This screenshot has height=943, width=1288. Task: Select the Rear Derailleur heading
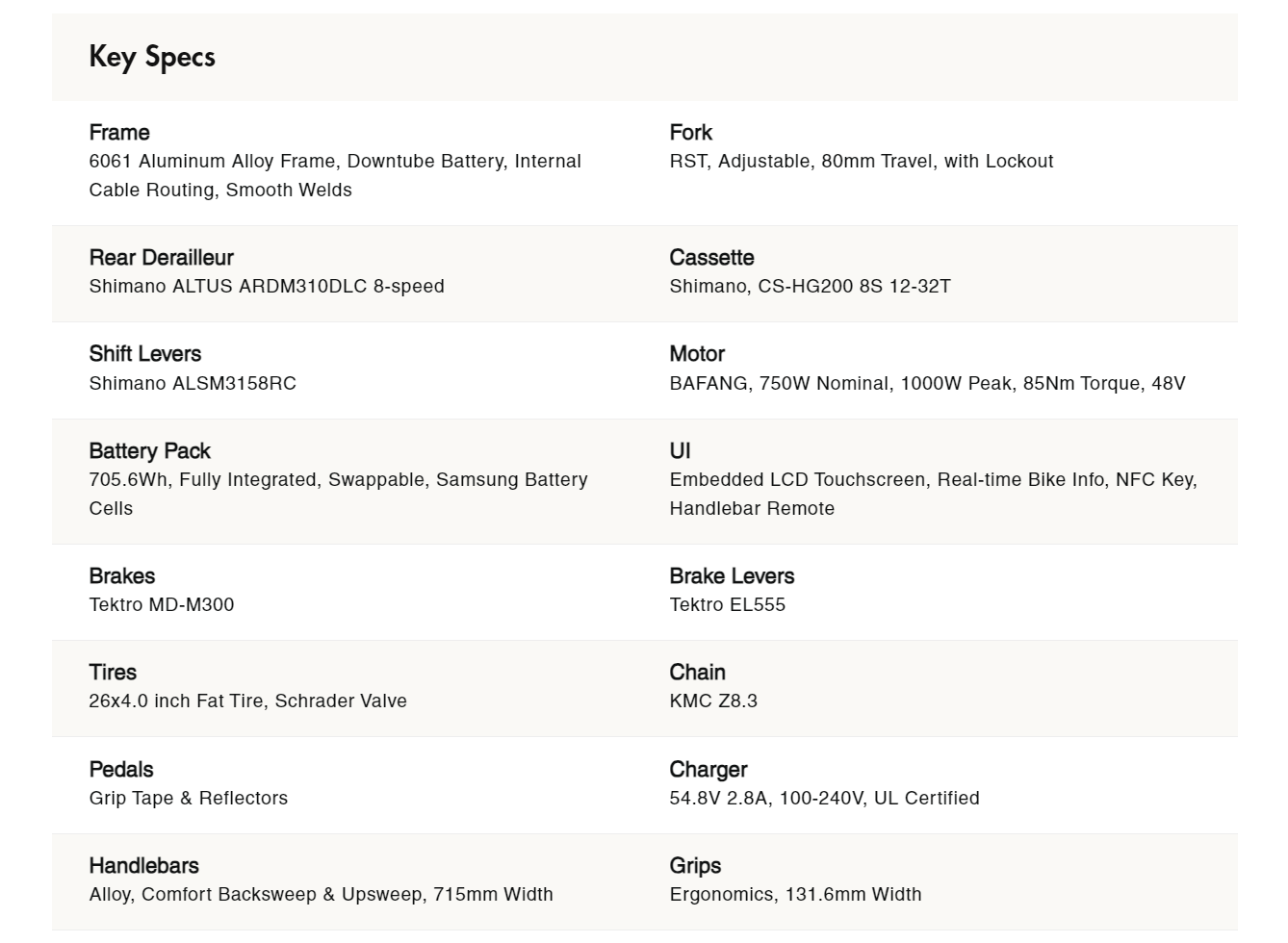(161, 257)
